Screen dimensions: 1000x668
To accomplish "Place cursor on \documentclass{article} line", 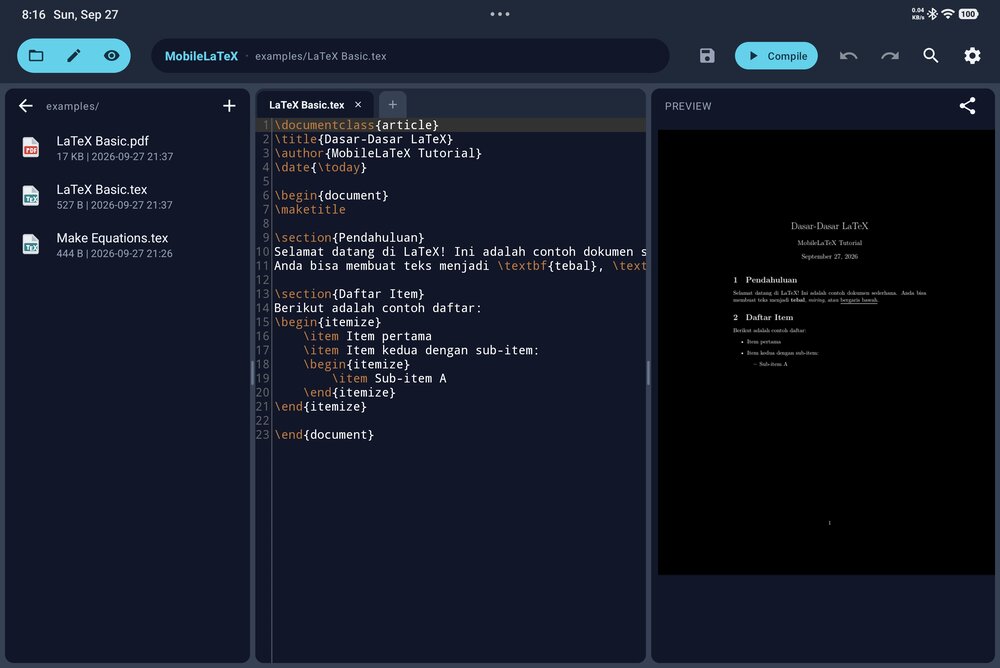I will click(x=357, y=125).
